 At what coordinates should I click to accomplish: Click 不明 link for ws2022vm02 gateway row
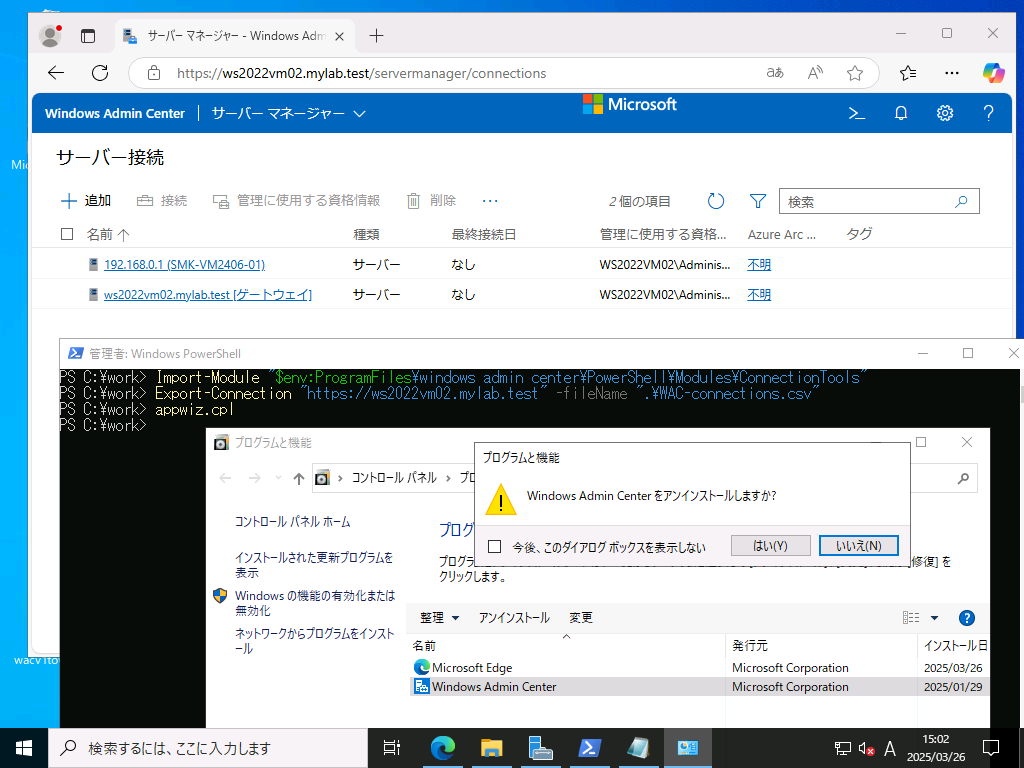tap(759, 295)
